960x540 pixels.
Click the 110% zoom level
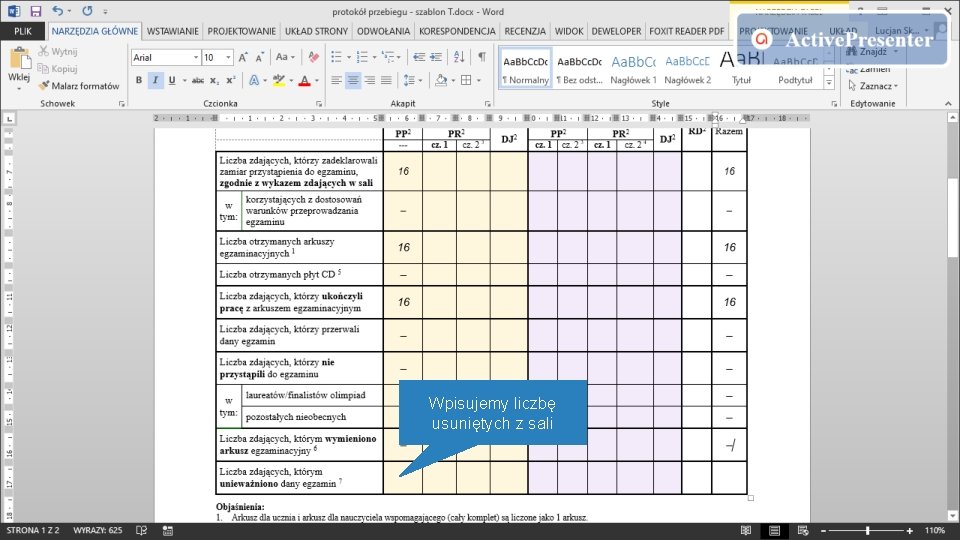click(x=934, y=530)
